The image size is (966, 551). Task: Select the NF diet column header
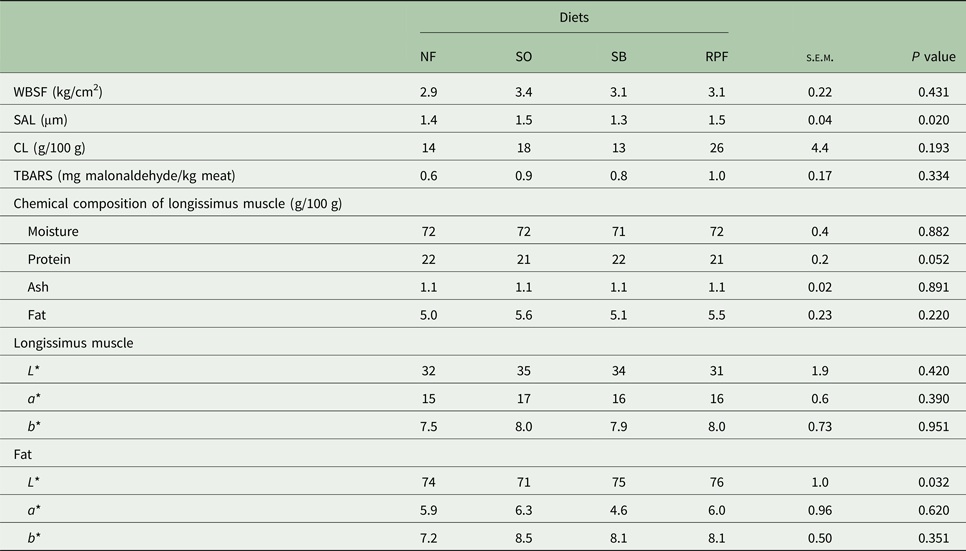coord(428,56)
